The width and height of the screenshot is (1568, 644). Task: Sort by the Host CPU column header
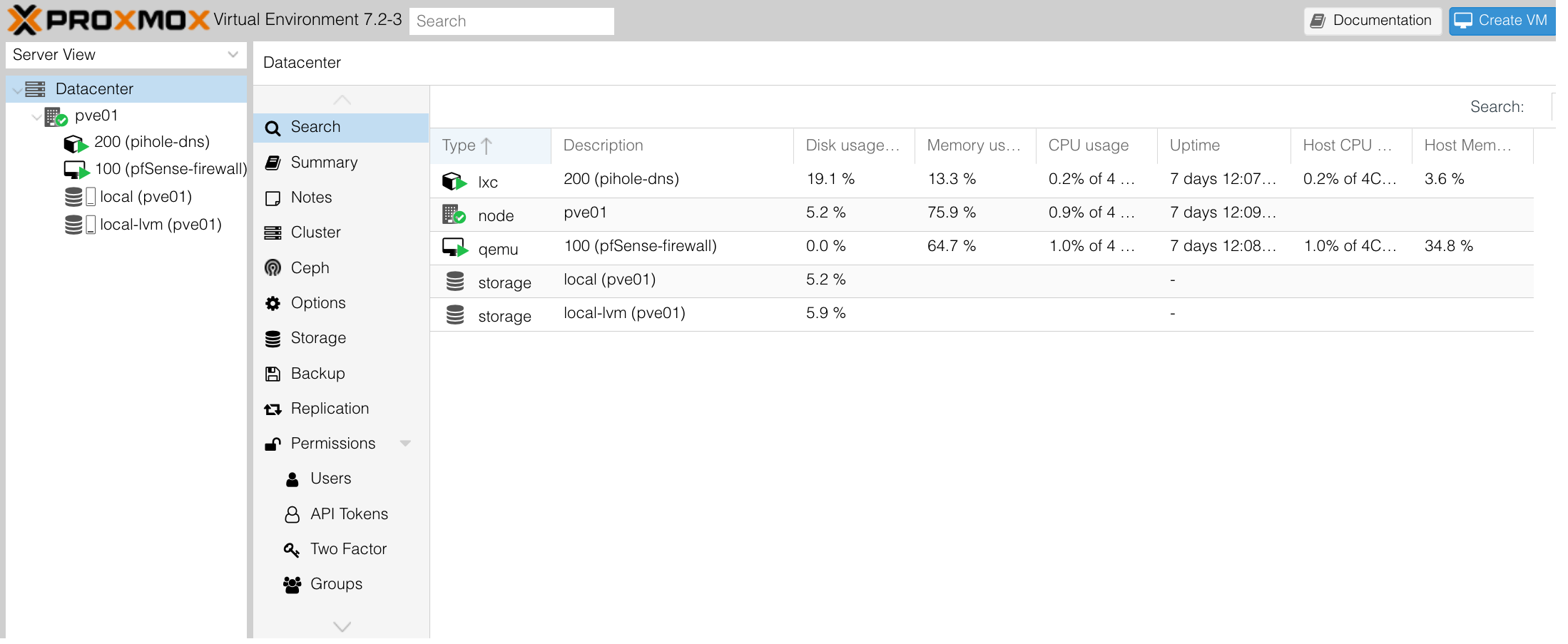(x=1351, y=145)
